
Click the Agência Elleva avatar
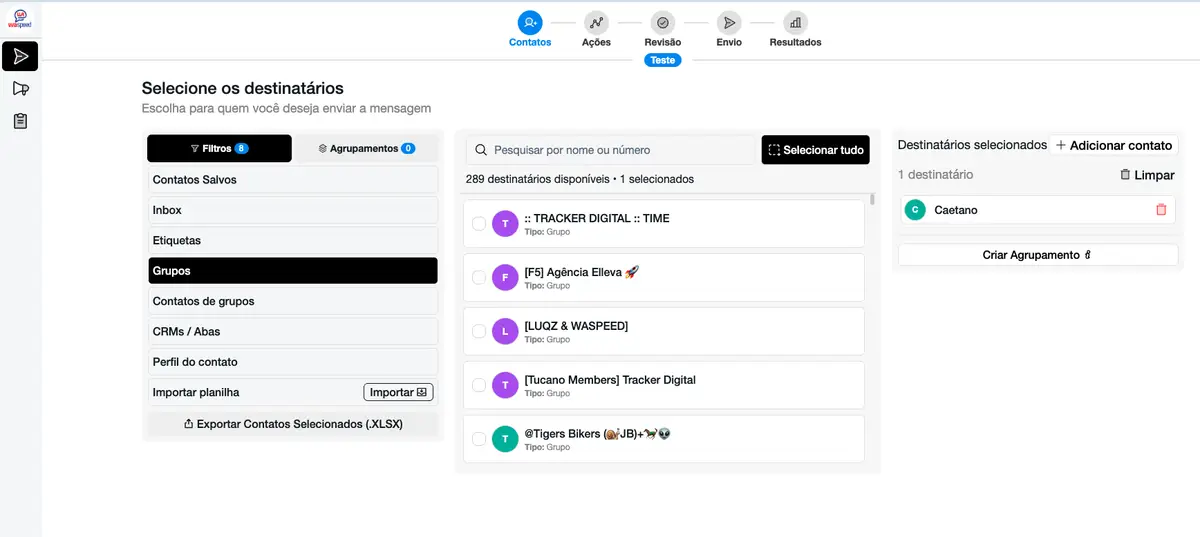505,277
